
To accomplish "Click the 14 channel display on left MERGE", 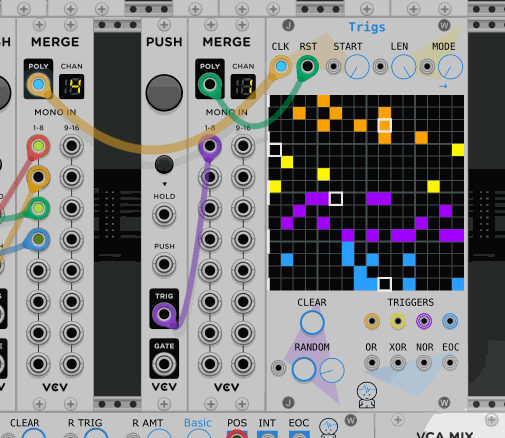I will click(72, 87).
